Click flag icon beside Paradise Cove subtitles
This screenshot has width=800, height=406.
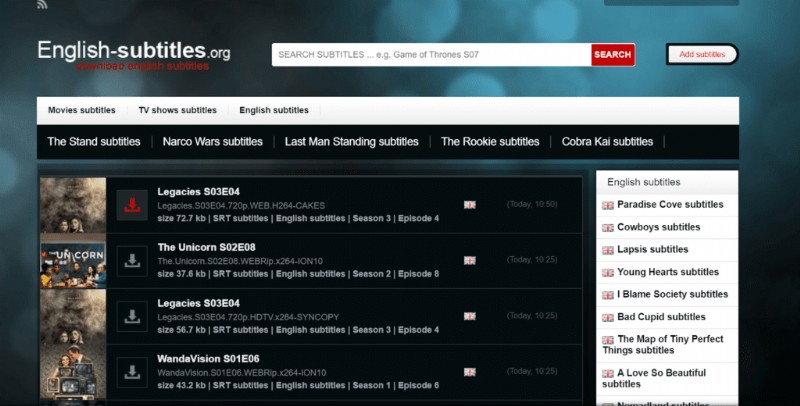pyautogui.click(x=608, y=206)
